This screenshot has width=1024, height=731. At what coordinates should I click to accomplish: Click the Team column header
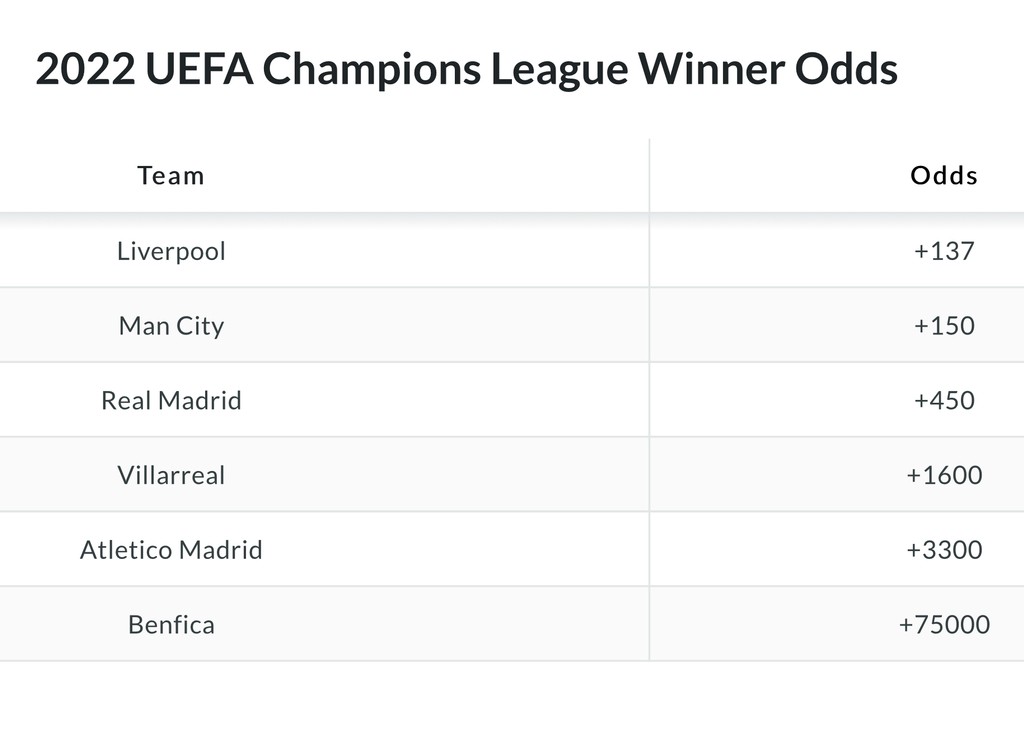pyautogui.click(x=171, y=176)
